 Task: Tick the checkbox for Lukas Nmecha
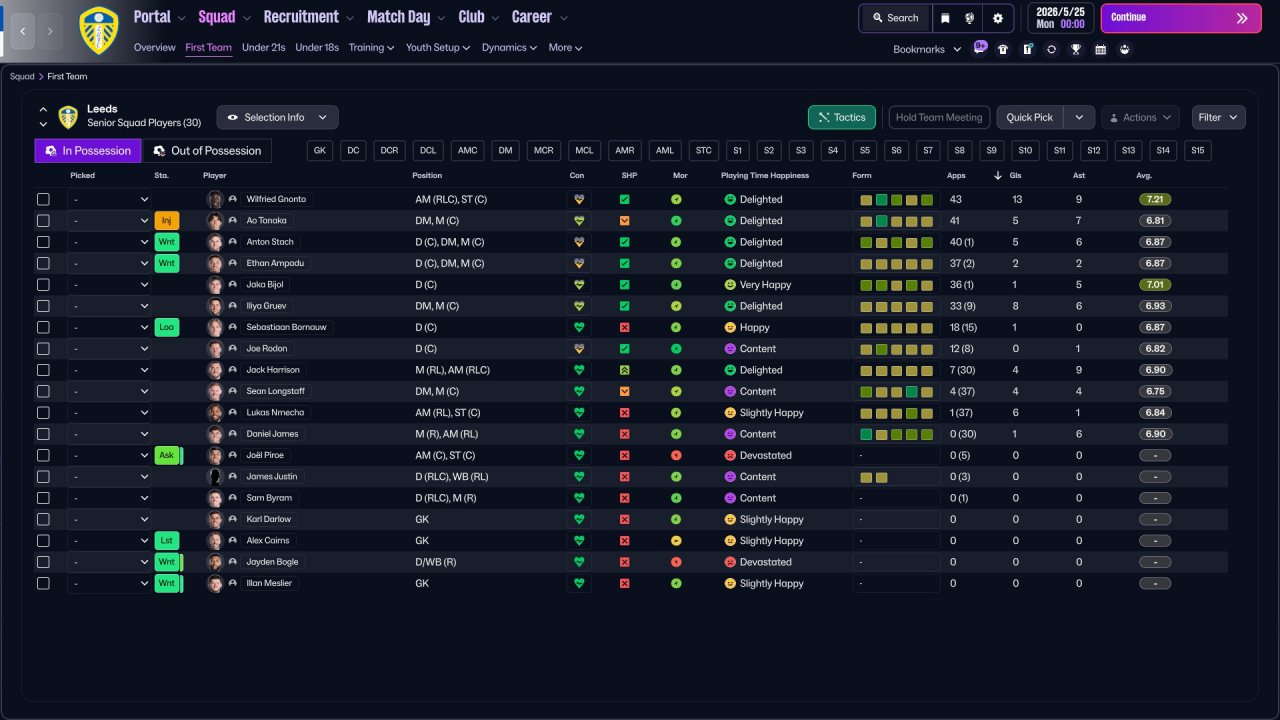[x=43, y=412]
